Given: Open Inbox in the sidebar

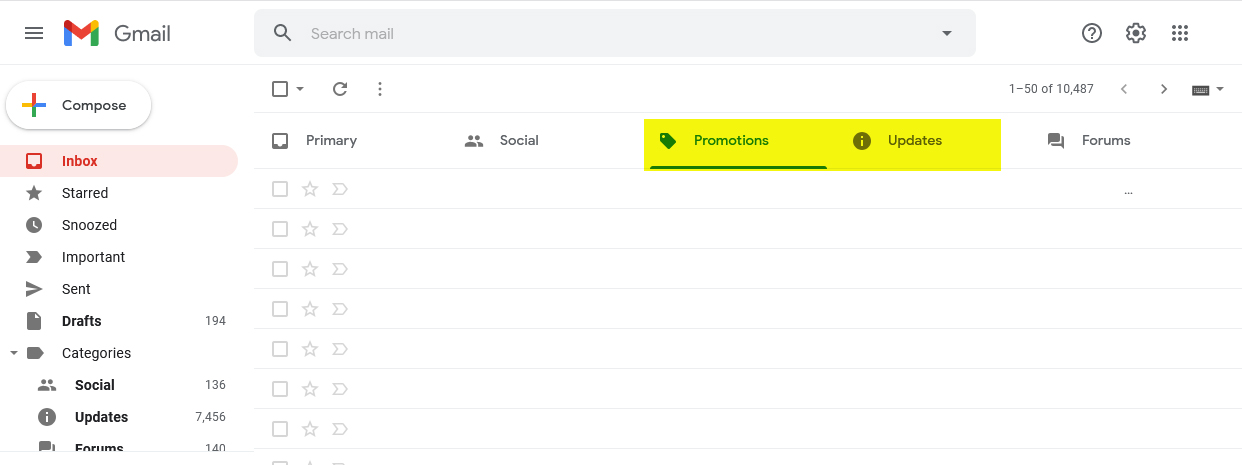Looking at the screenshot, I should (119, 161).
